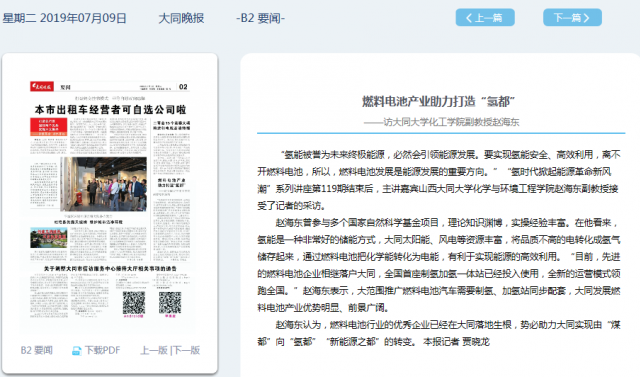The image size is (640, 377).
Task: Open 燃料电池产业 article block in newspaper thumbnail
Action: click(x=171, y=220)
